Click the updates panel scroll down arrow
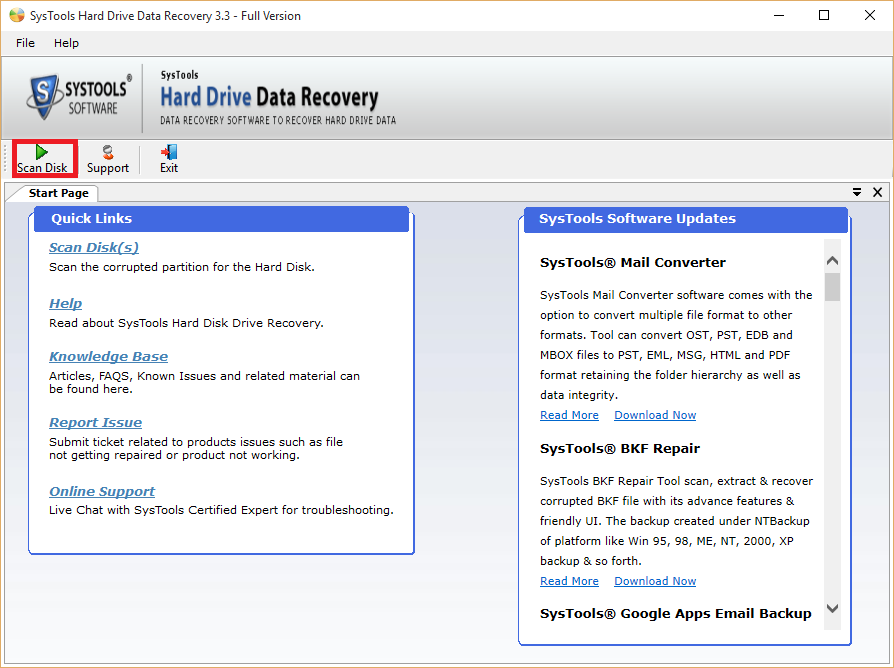894x668 pixels. pos(832,608)
